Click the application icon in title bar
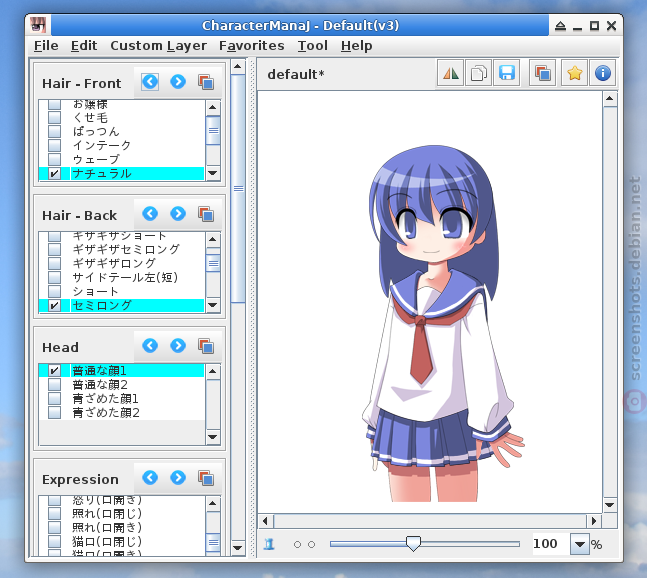 tap(38, 26)
